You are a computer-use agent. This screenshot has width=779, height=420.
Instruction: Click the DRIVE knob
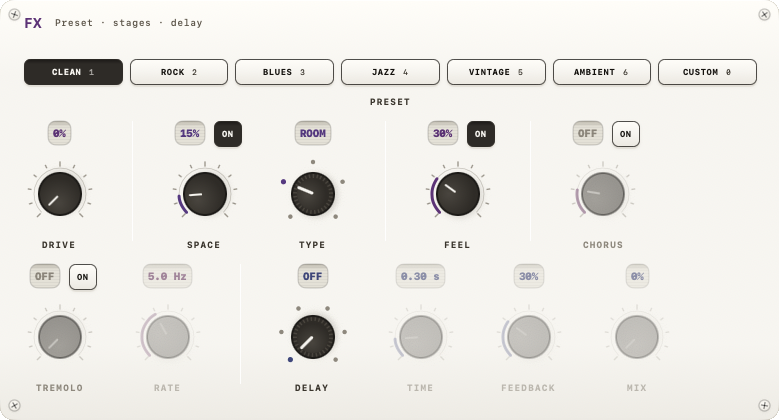[x=60, y=194]
